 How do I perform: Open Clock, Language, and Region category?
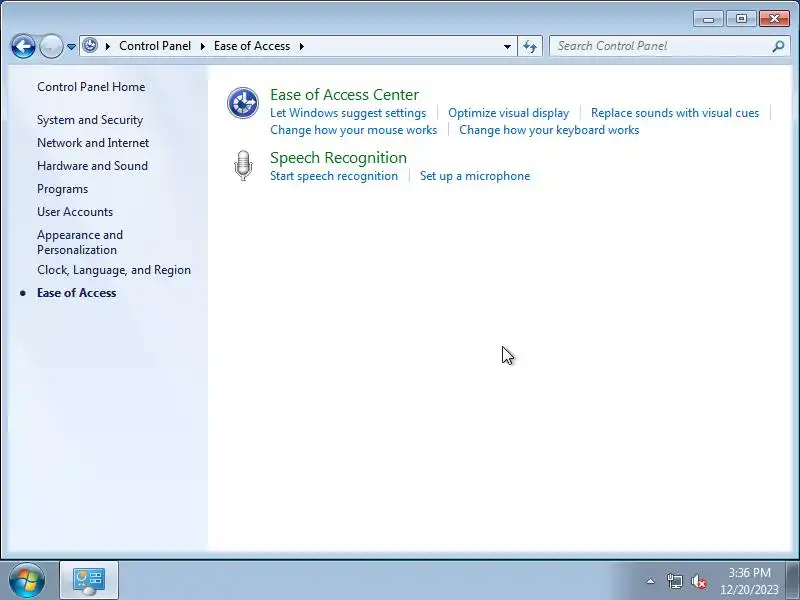[x=114, y=270]
